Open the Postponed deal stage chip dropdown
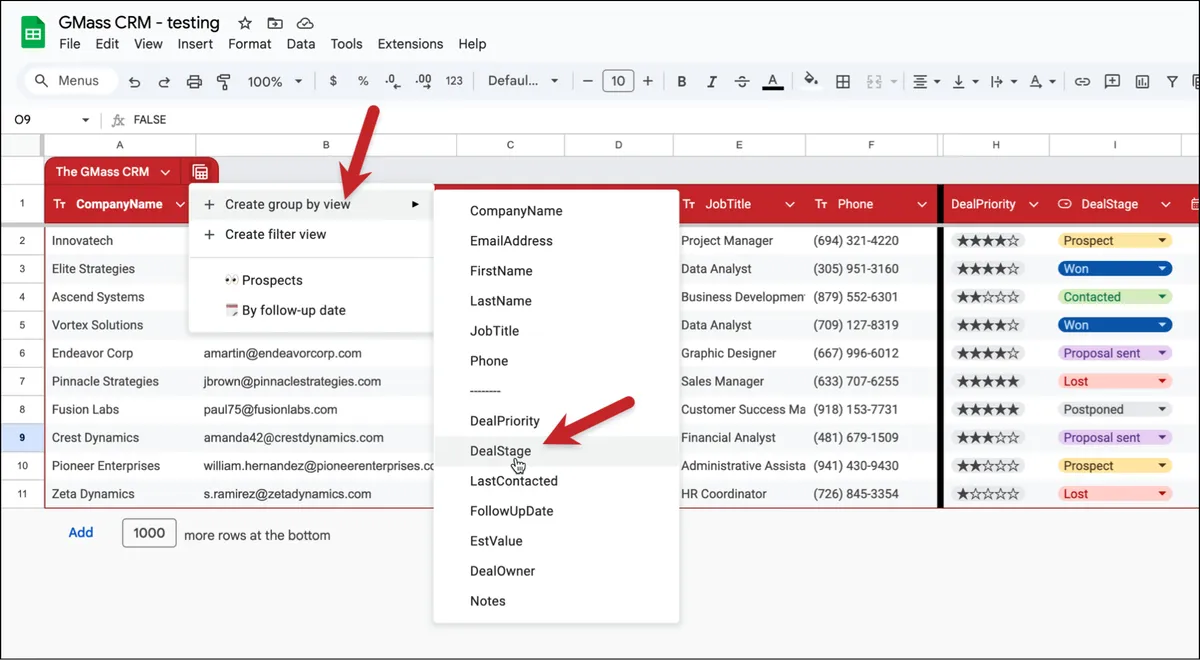Viewport: 1200px width, 660px height. 1162,409
